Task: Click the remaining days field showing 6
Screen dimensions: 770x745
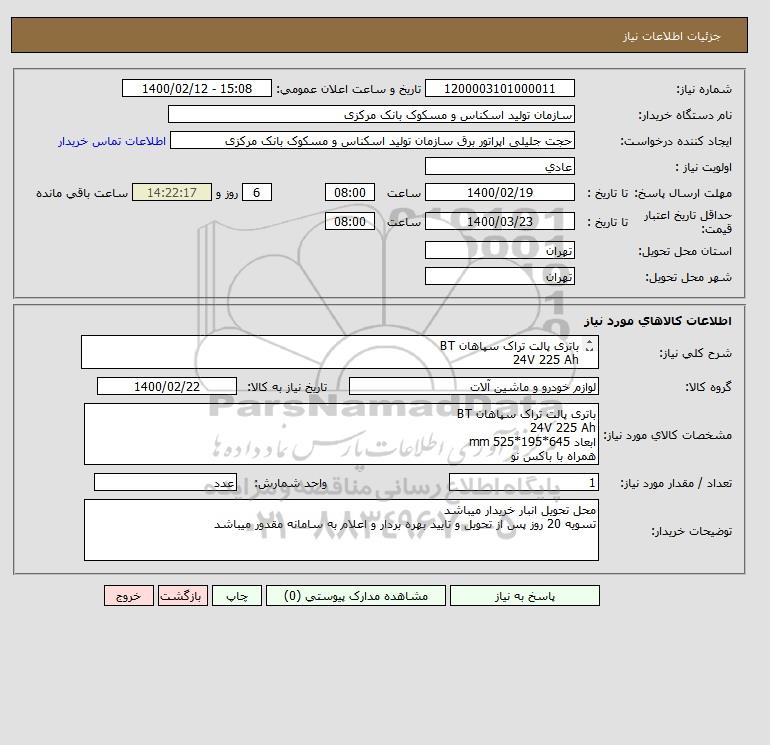Action: (x=256, y=192)
